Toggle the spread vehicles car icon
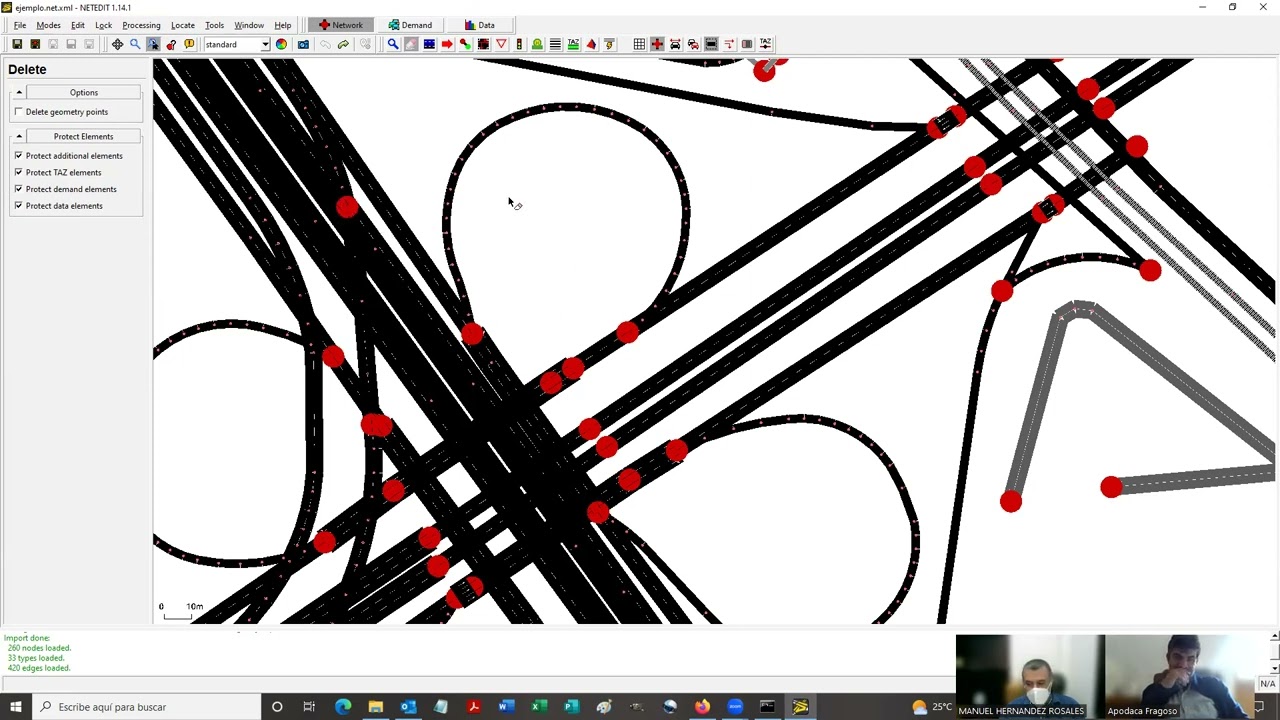Screen dimensions: 1280x720 (x=675, y=44)
